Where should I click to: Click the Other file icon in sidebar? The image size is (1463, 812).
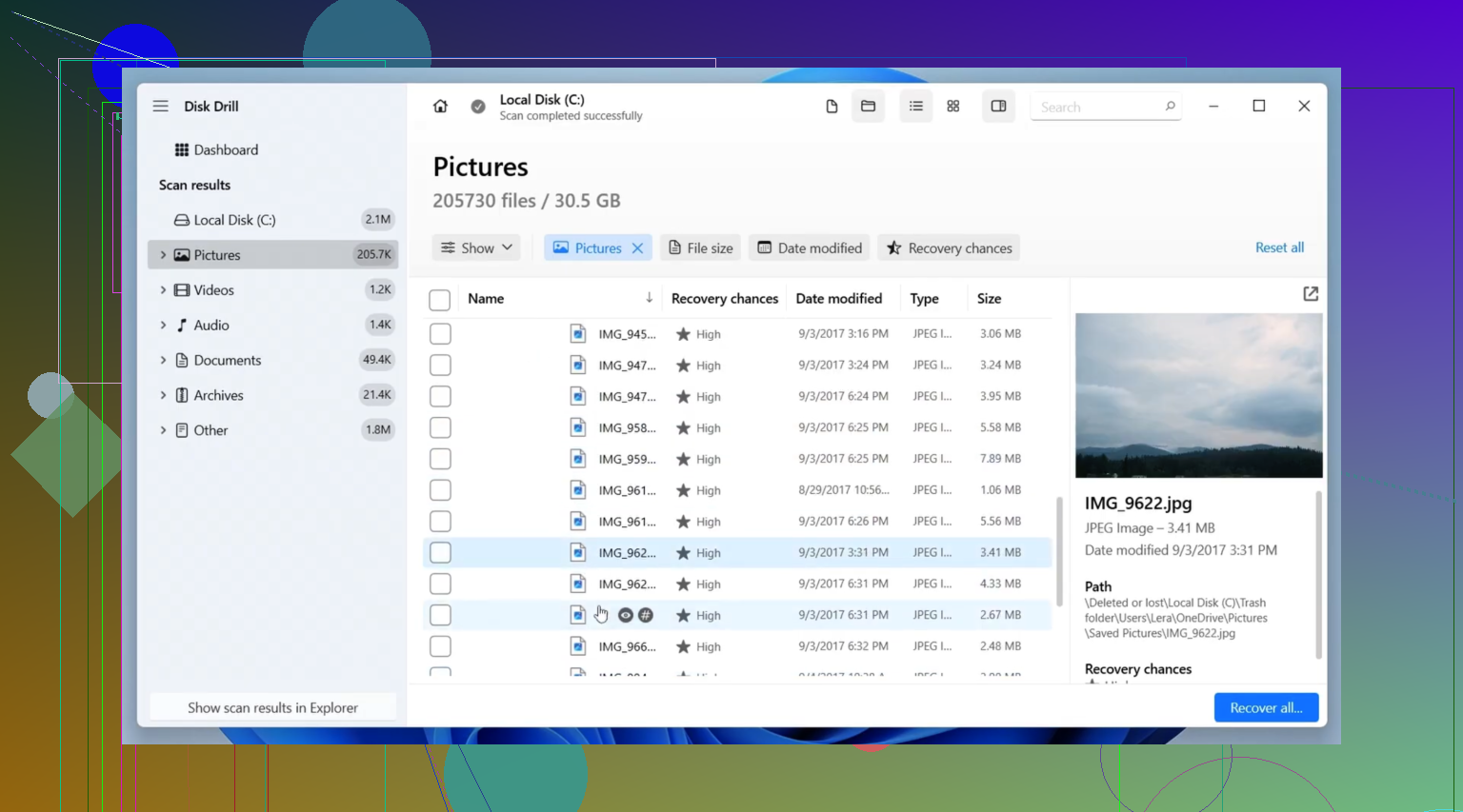pos(181,430)
